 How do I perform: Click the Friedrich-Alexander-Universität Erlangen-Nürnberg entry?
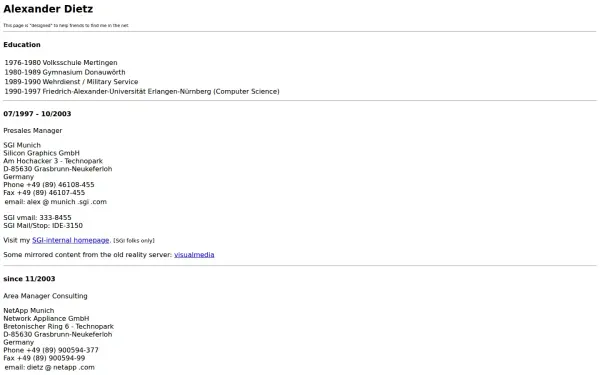pos(142,91)
